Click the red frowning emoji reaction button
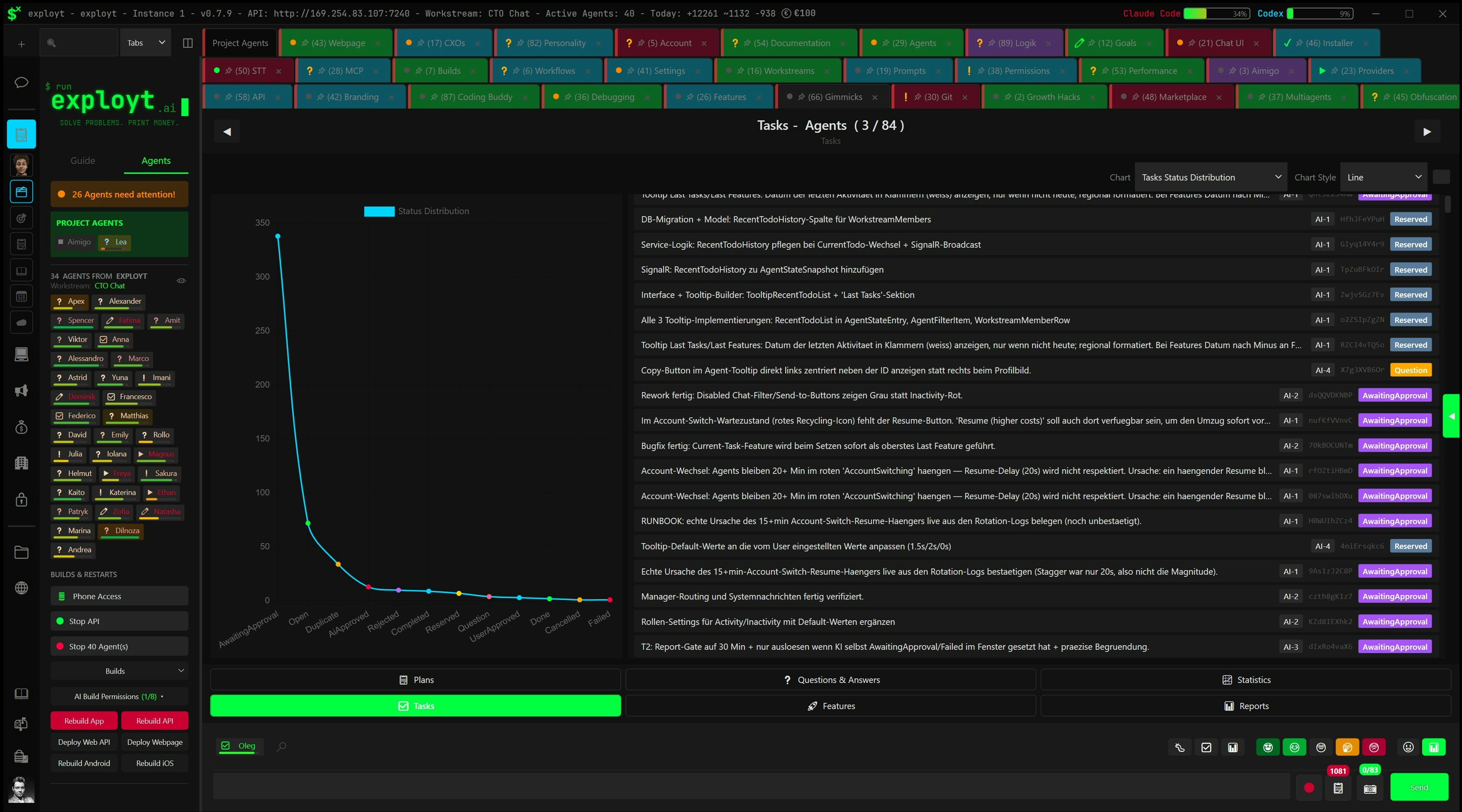 [x=1374, y=747]
